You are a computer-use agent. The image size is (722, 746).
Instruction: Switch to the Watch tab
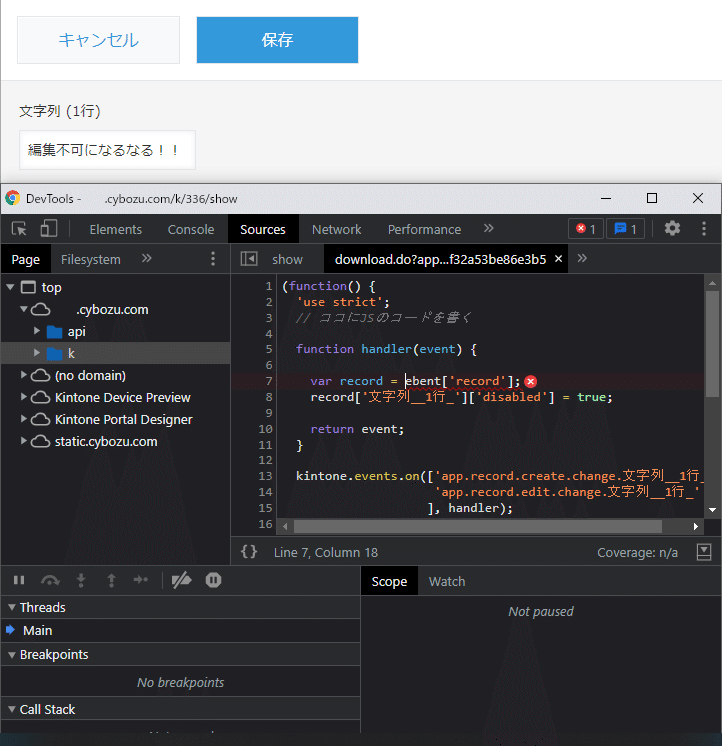447,581
